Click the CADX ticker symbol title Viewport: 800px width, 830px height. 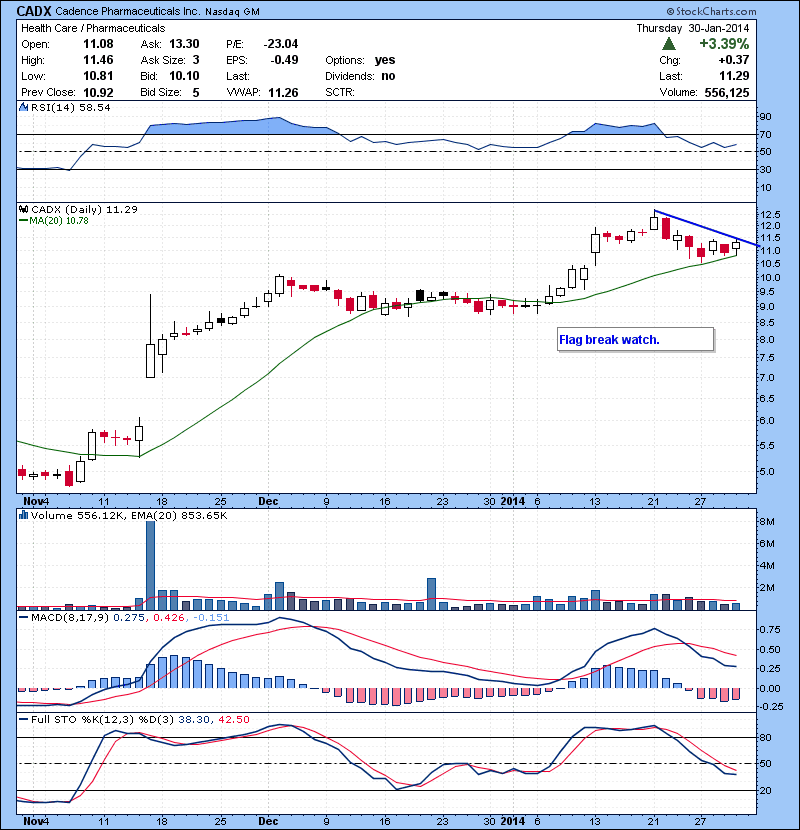pyautogui.click(x=34, y=11)
